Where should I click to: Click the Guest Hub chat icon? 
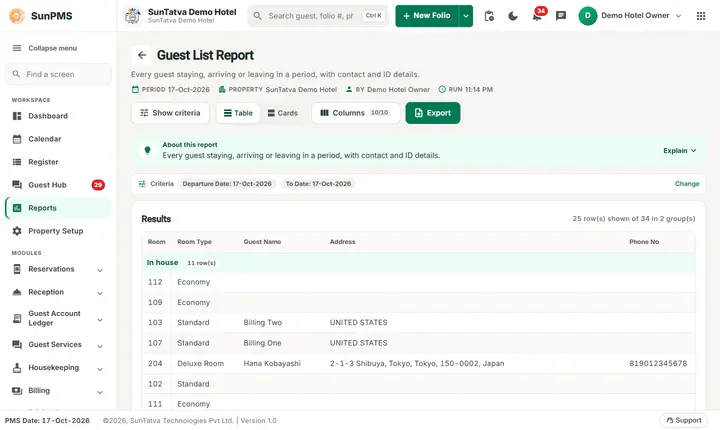pos(17,185)
